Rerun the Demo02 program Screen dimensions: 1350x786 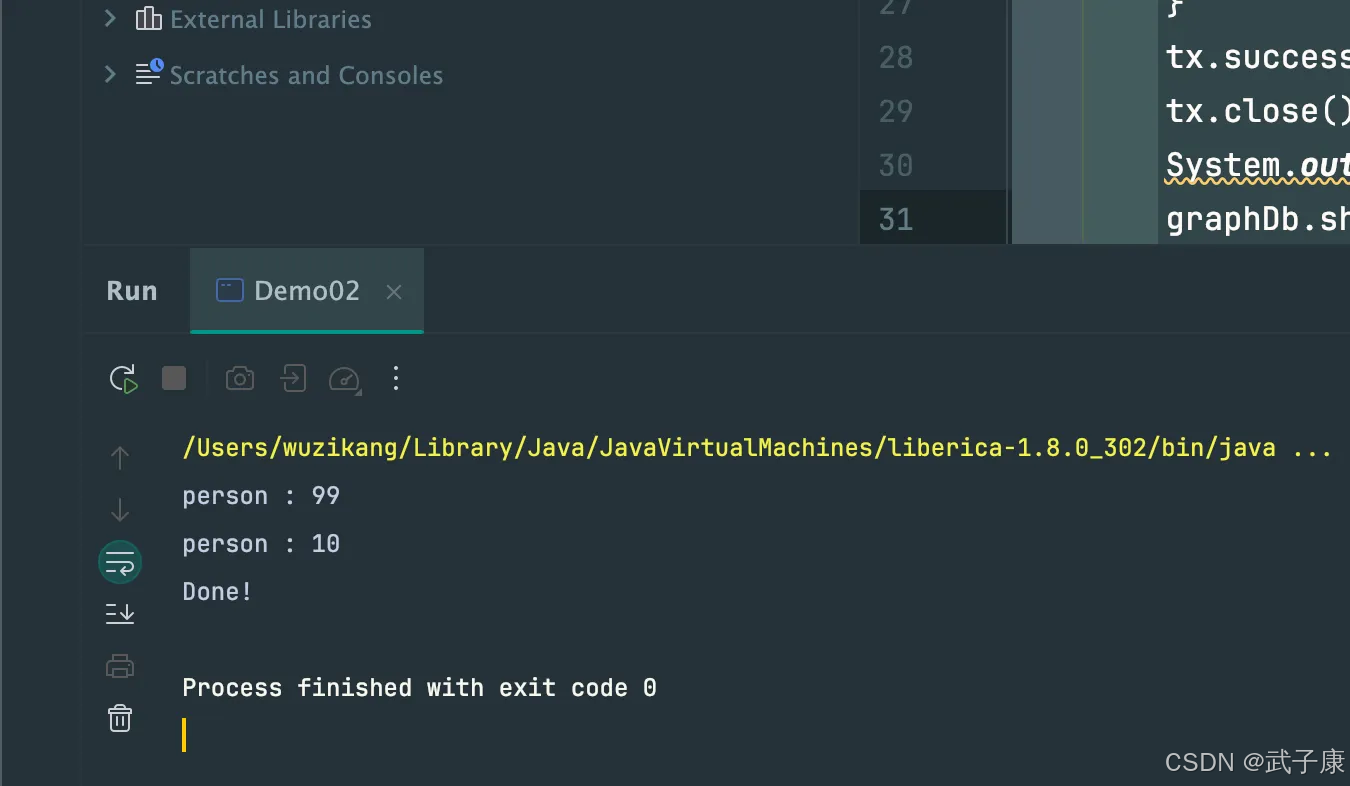pyautogui.click(x=123, y=379)
